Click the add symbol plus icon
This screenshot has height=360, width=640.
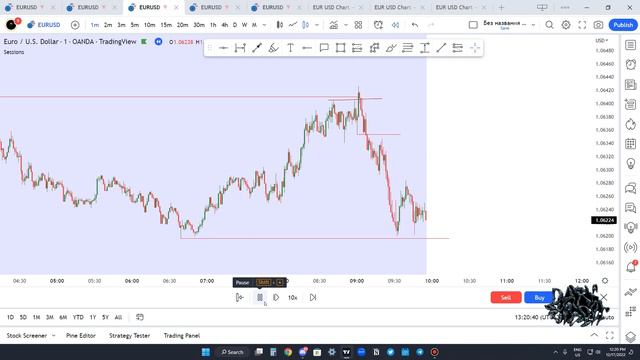[75, 25]
